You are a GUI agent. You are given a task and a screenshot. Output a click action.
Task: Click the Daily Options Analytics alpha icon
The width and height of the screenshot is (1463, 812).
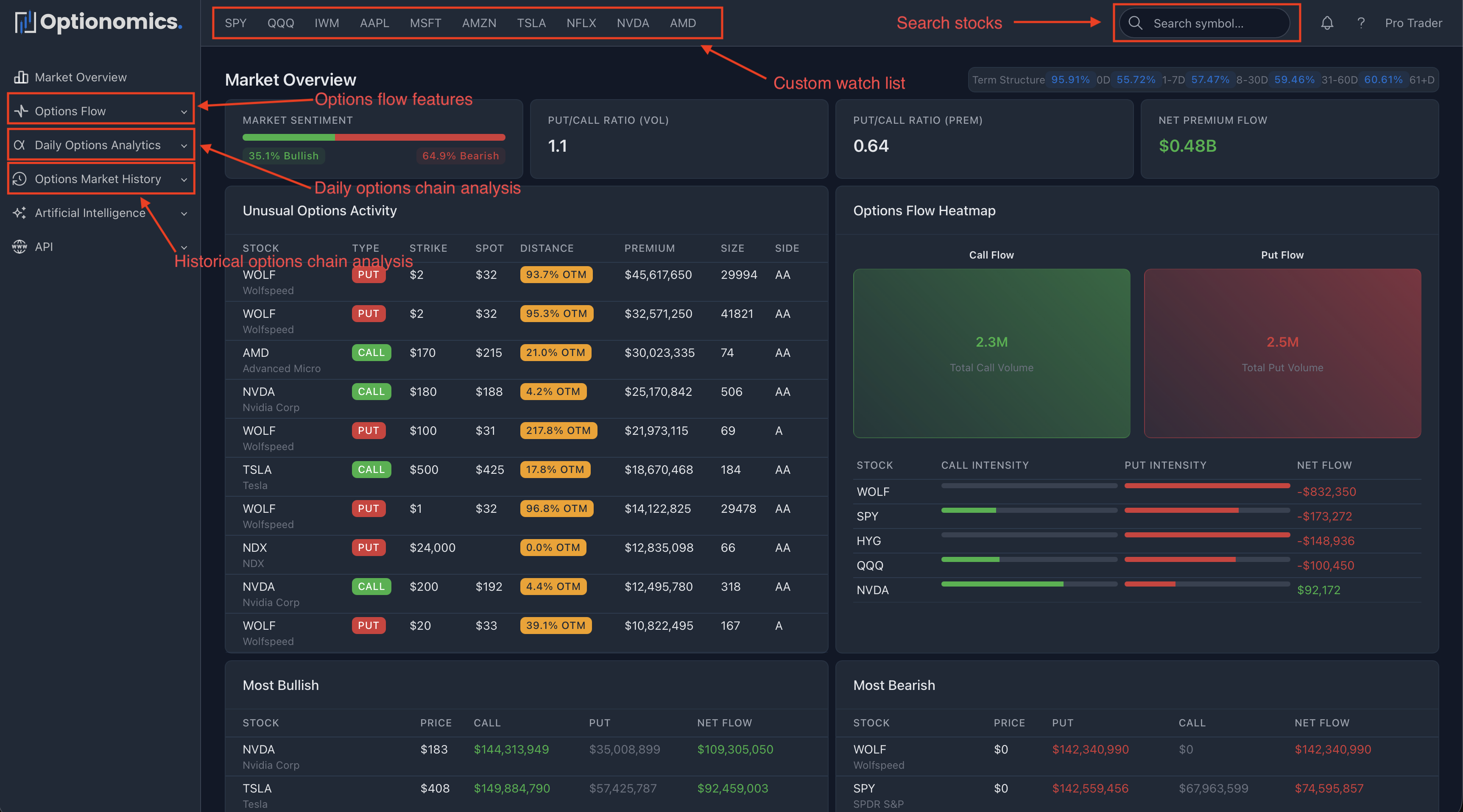[x=20, y=145]
